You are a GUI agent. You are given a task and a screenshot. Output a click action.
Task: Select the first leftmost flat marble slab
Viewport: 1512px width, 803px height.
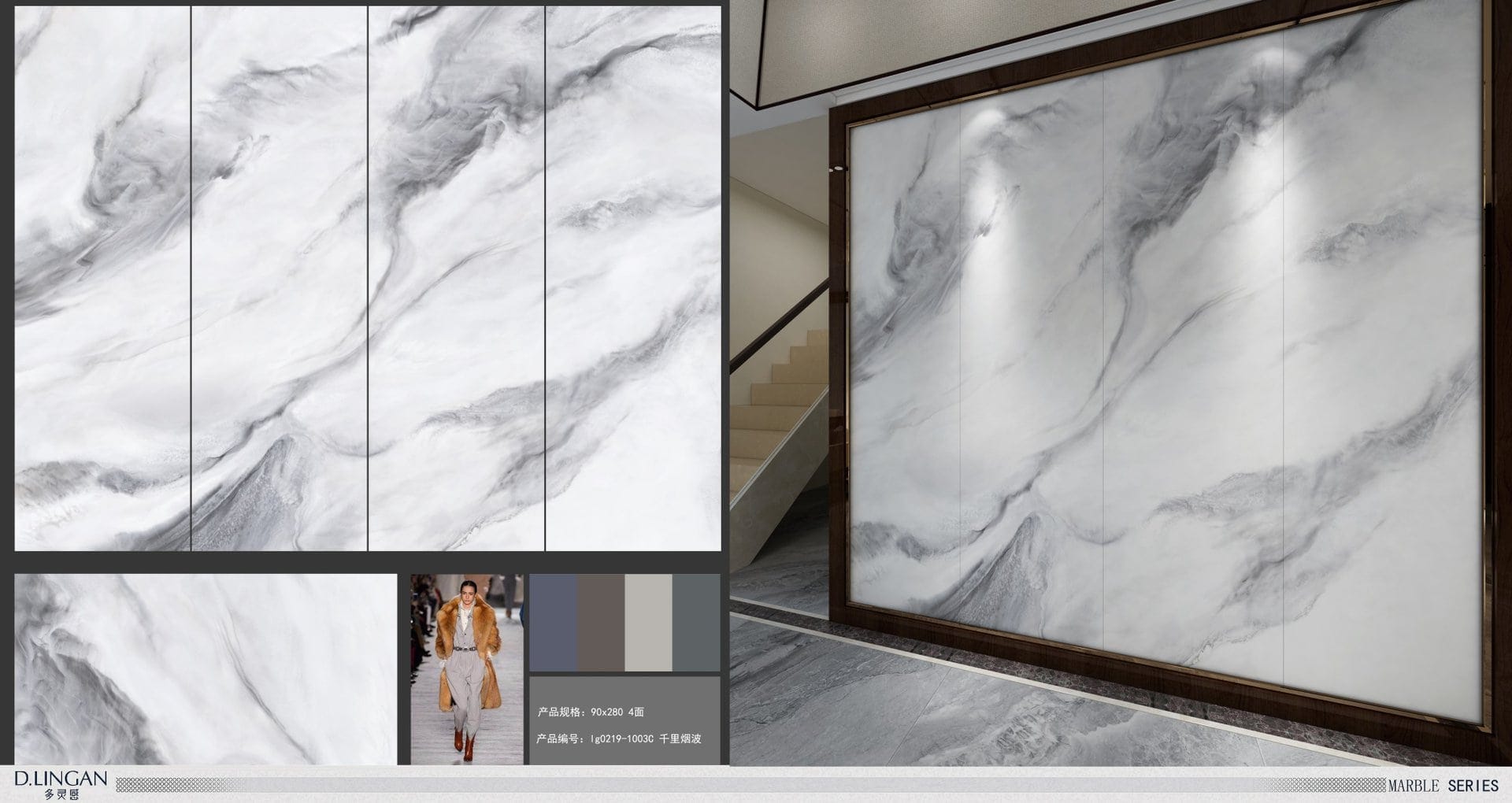point(102,279)
